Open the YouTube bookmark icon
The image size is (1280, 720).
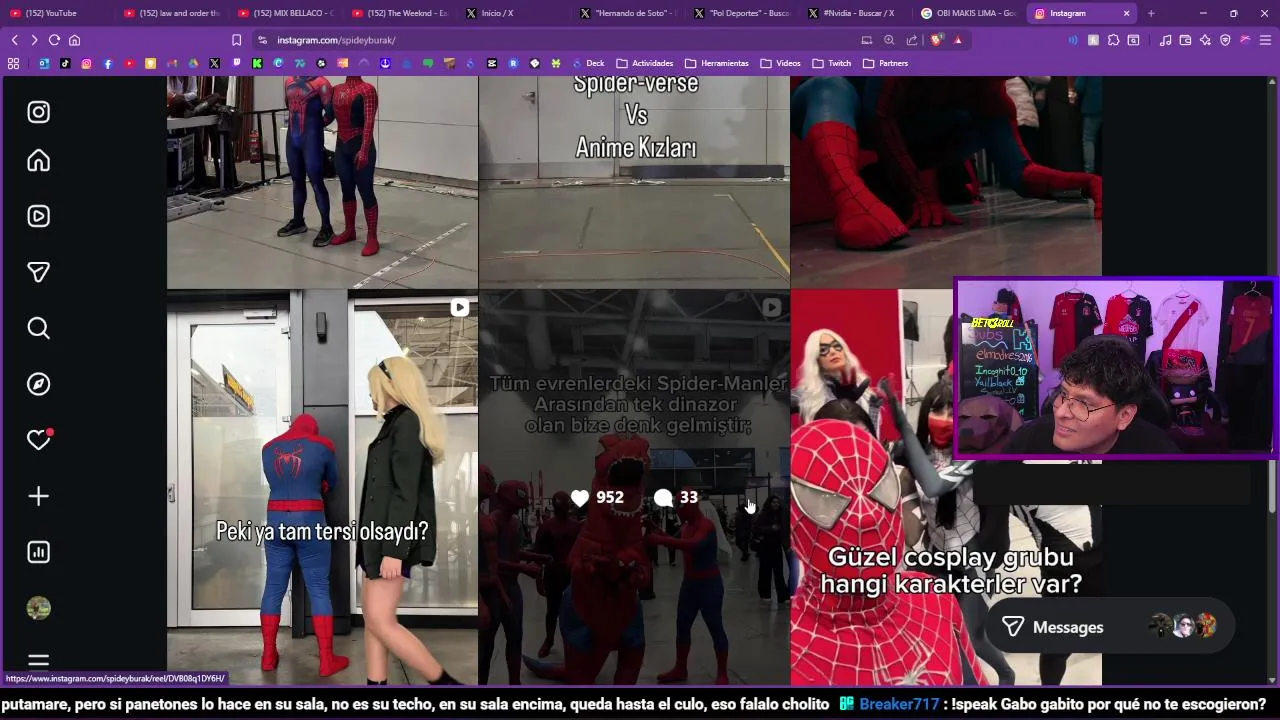pyautogui.click(x=129, y=63)
